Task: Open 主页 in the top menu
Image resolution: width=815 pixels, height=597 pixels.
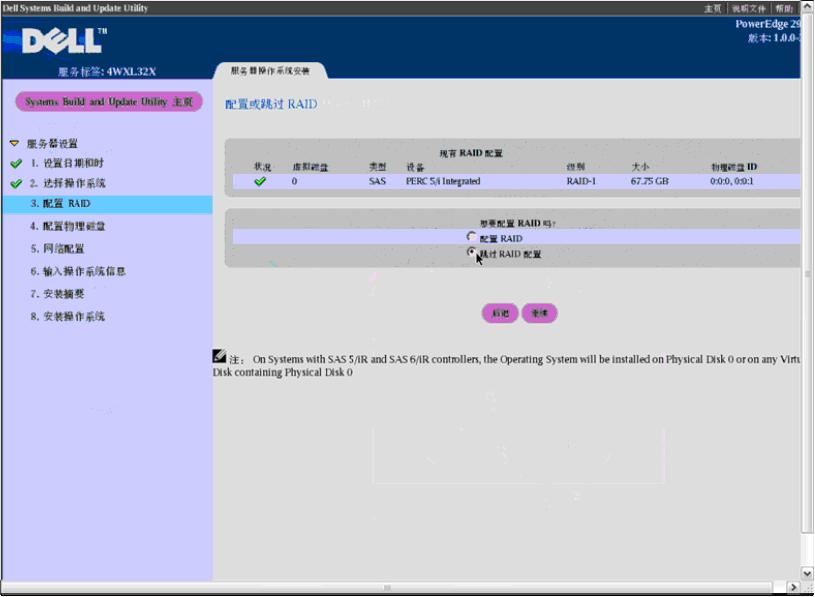Action: 713,8
